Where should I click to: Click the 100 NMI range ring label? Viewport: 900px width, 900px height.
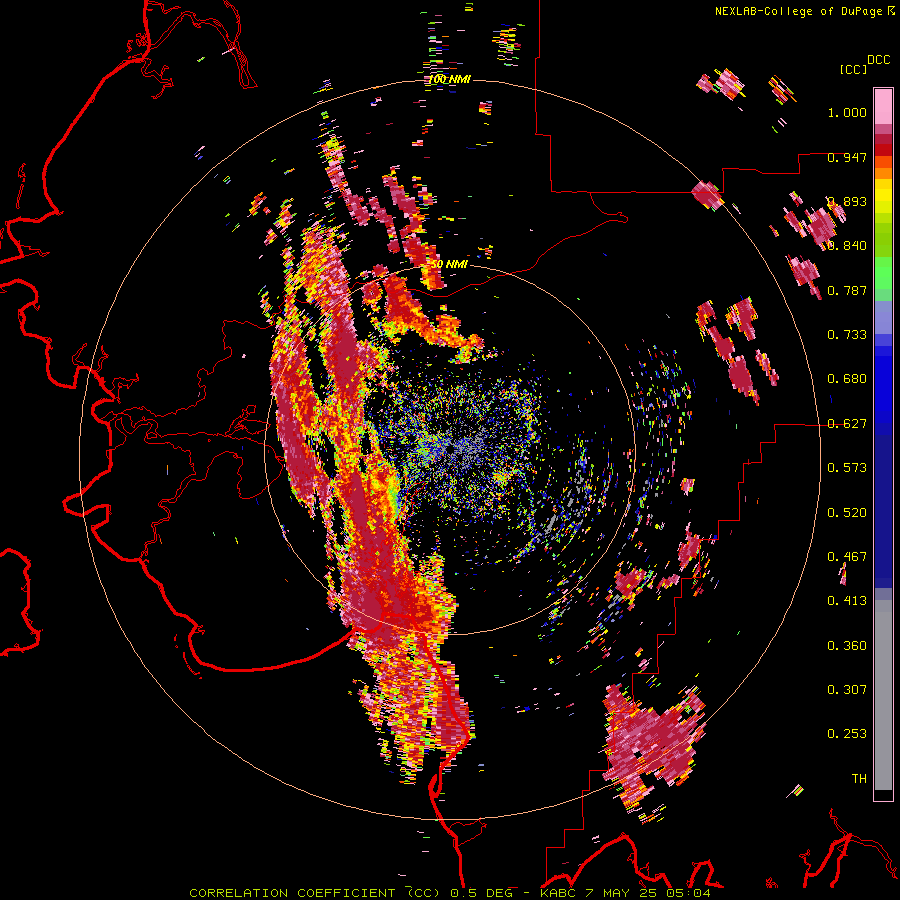pyautogui.click(x=450, y=79)
